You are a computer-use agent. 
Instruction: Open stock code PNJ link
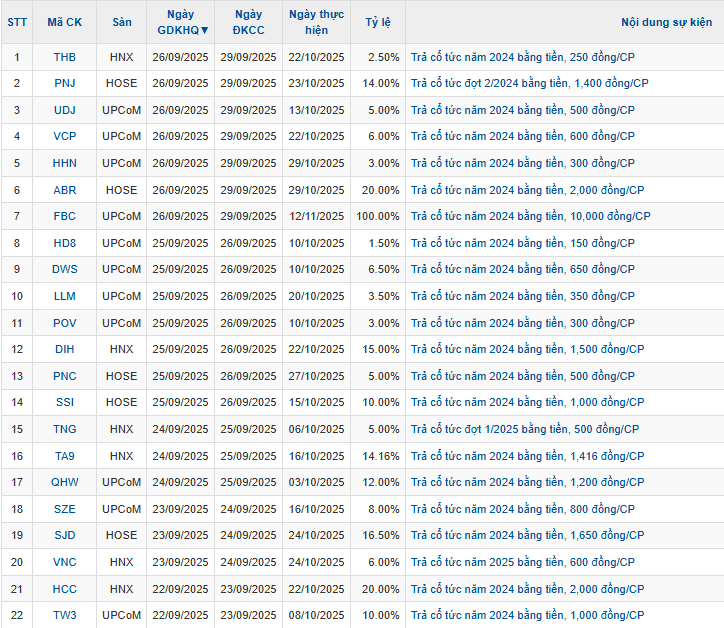tap(64, 83)
